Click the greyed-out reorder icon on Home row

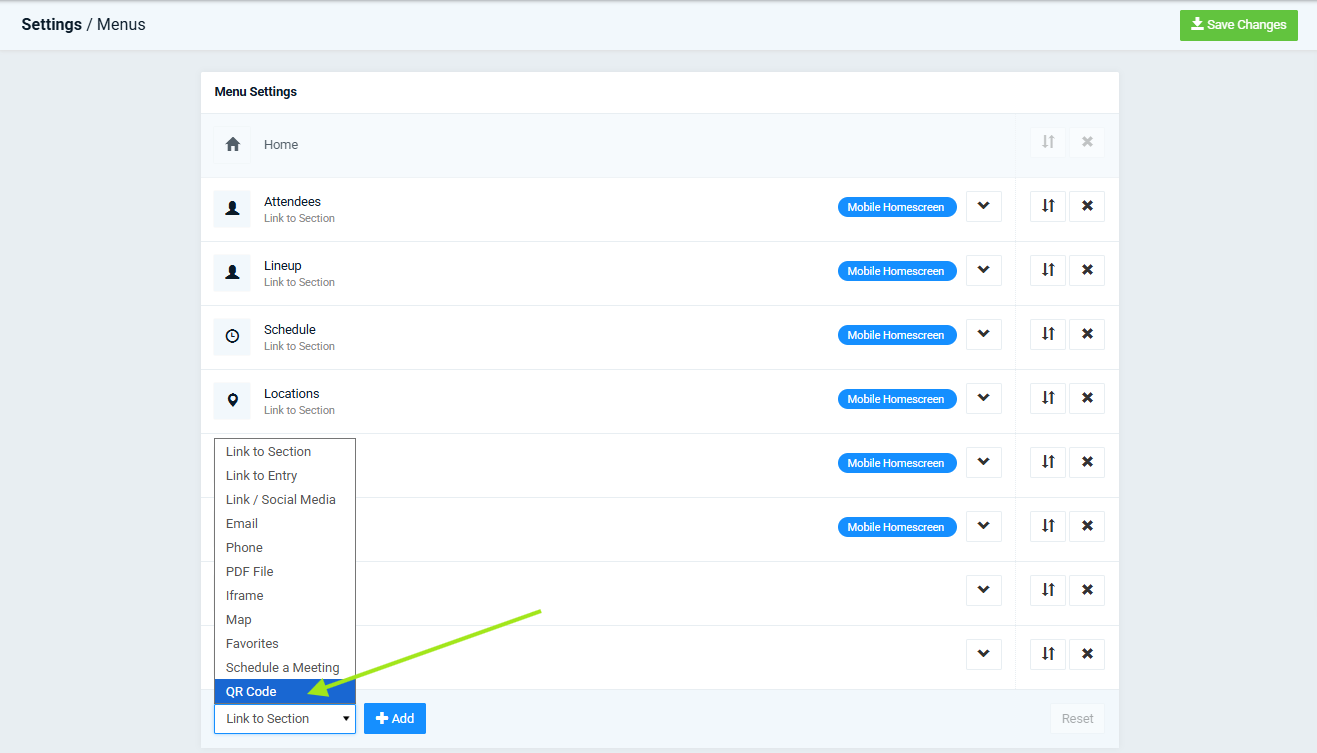coord(1048,142)
